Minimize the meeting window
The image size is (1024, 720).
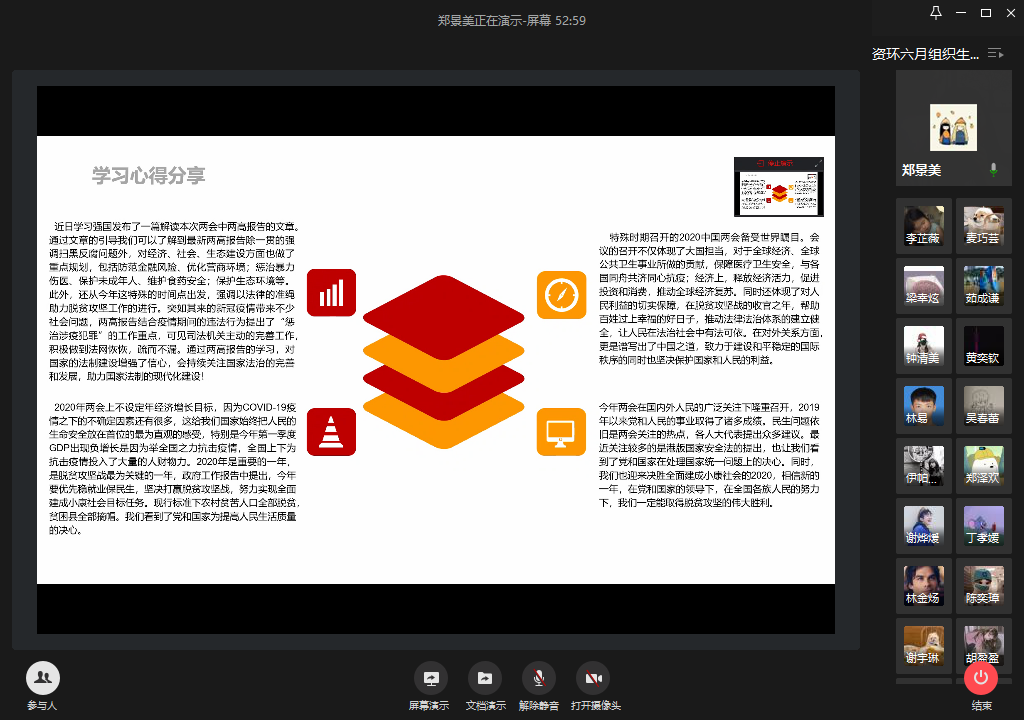point(961,12)
